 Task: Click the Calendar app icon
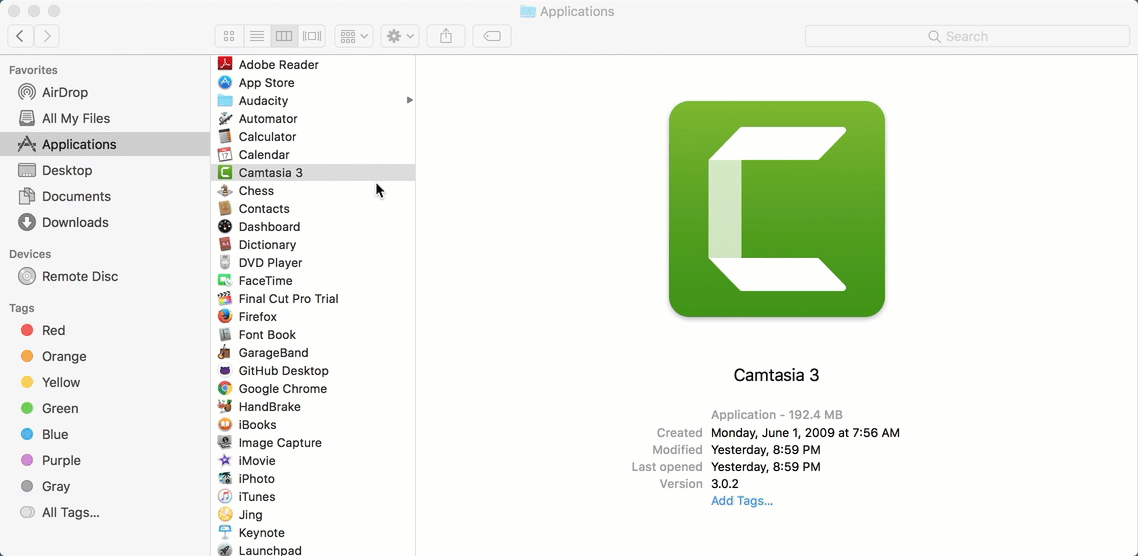(x=225, y=155)
